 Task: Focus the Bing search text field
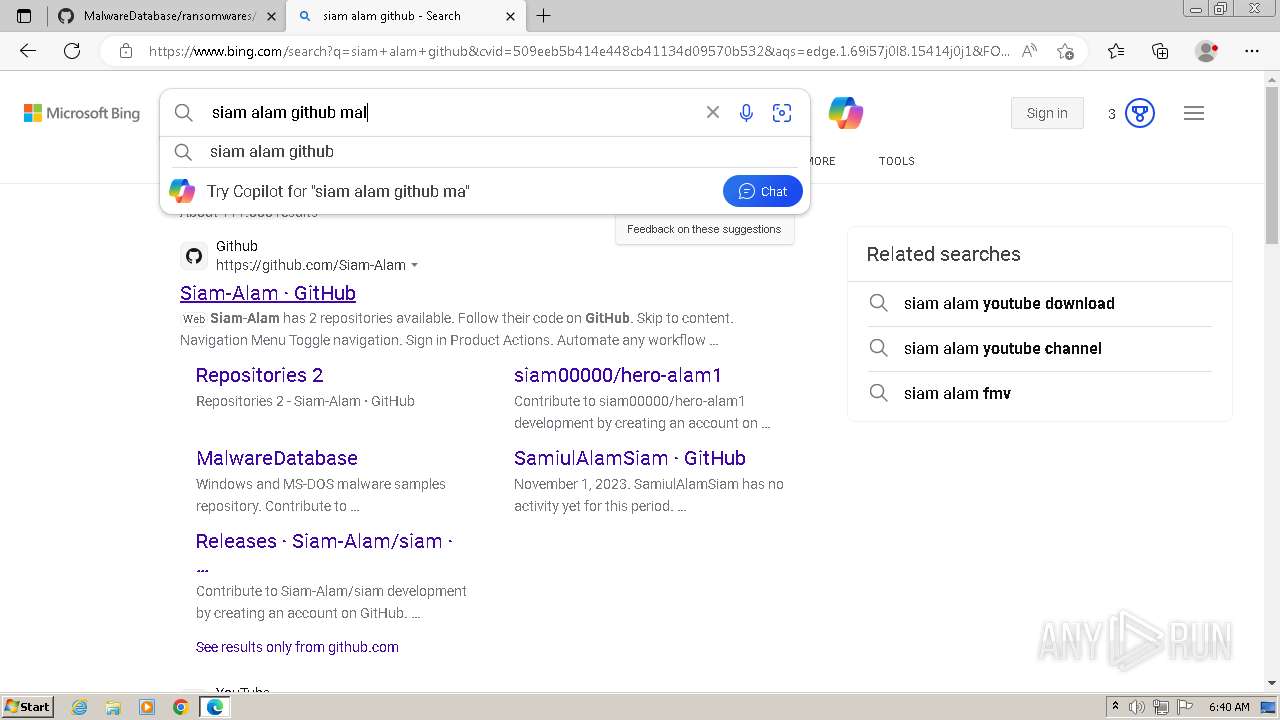[450, 113]
